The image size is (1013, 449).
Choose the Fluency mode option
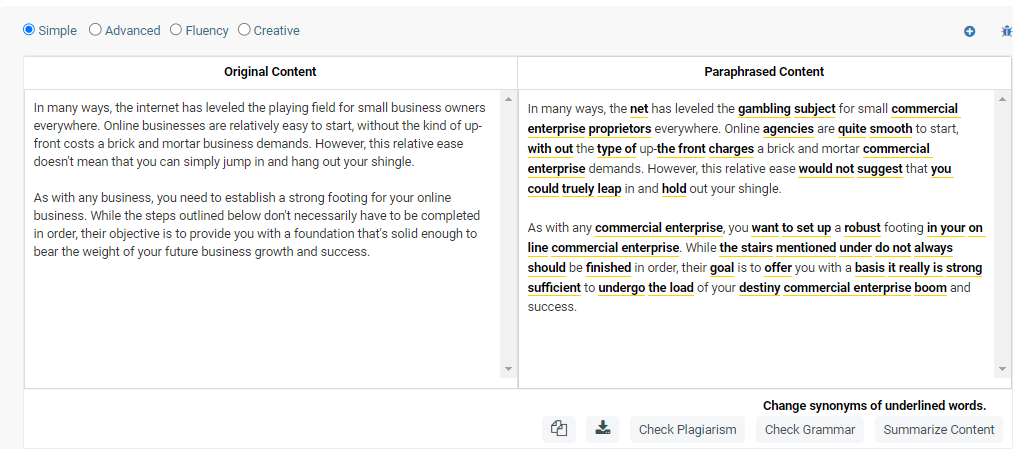[176, 30]
